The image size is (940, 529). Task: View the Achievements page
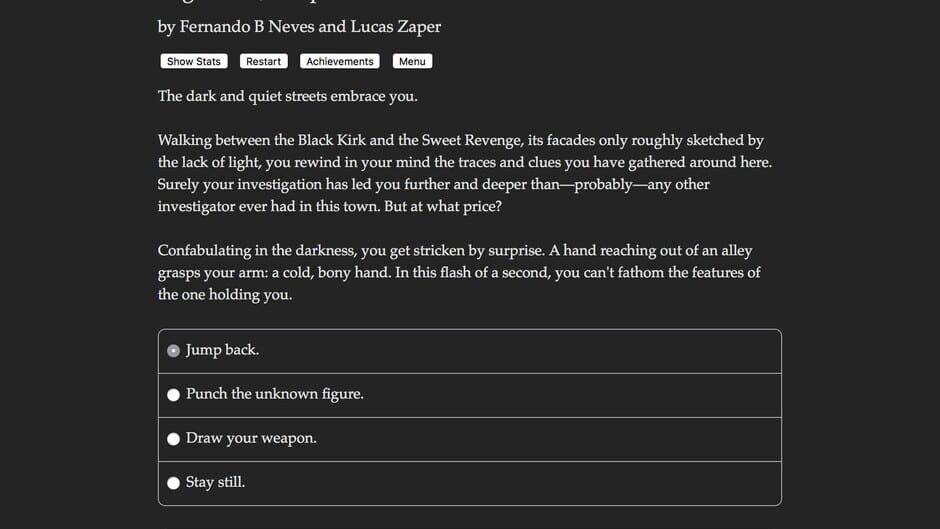coord(340,62)
